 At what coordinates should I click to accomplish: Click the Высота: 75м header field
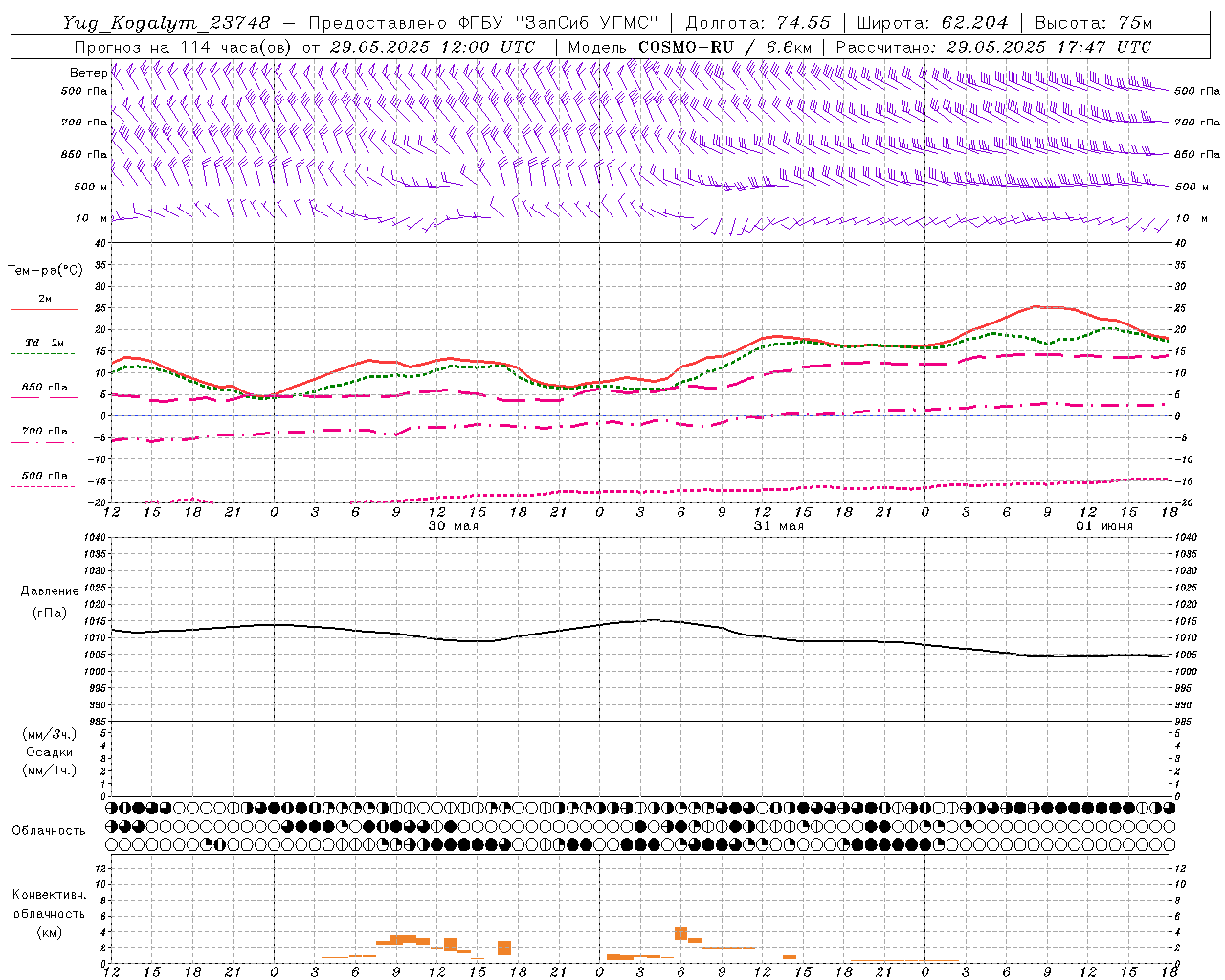1094,23
